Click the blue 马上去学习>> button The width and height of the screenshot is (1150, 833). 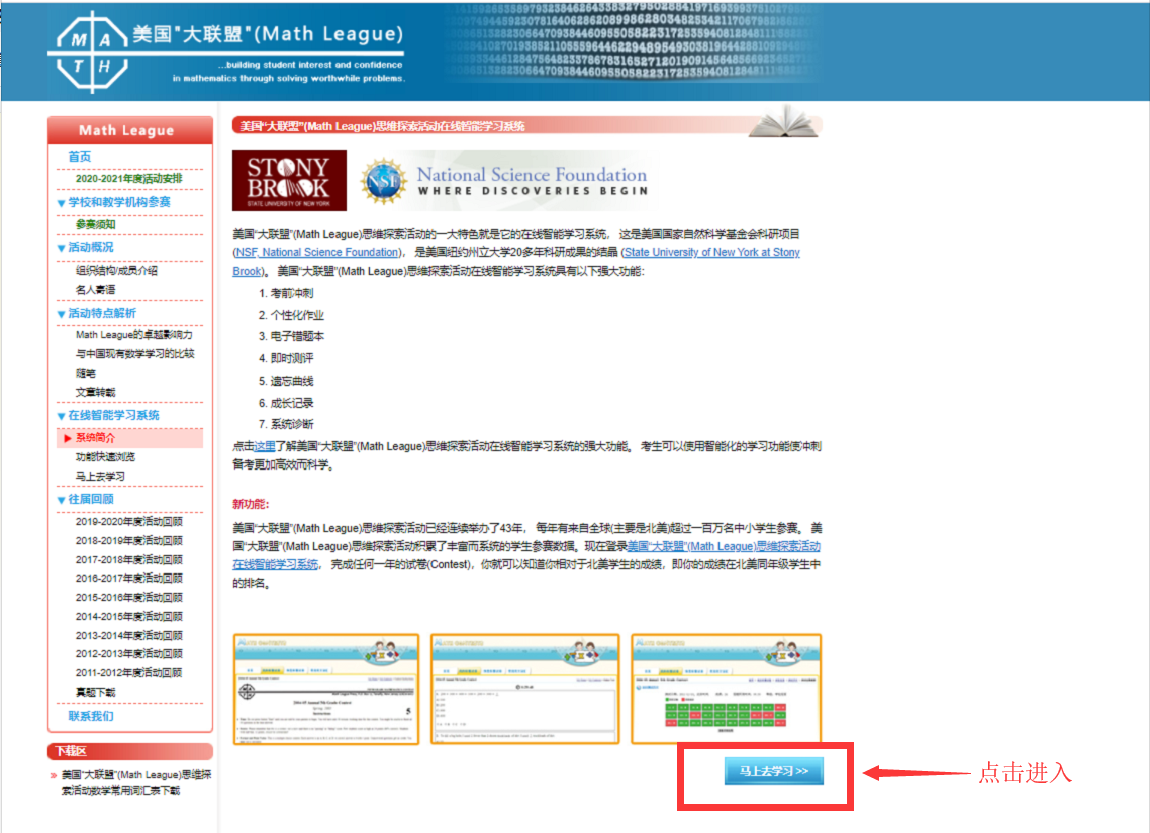click(774, 771)
